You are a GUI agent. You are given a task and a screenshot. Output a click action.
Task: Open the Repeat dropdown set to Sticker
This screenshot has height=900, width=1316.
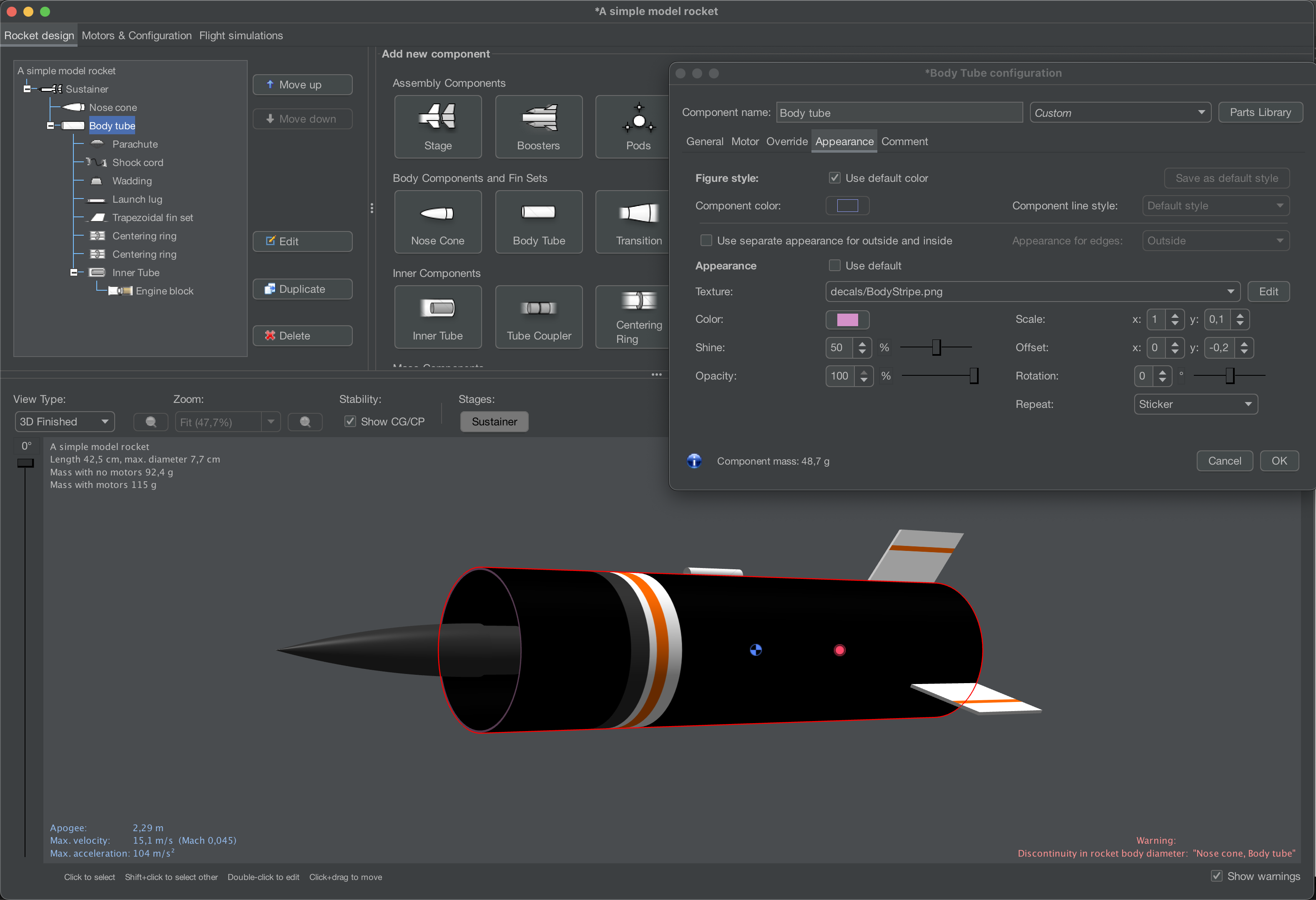1196,403
